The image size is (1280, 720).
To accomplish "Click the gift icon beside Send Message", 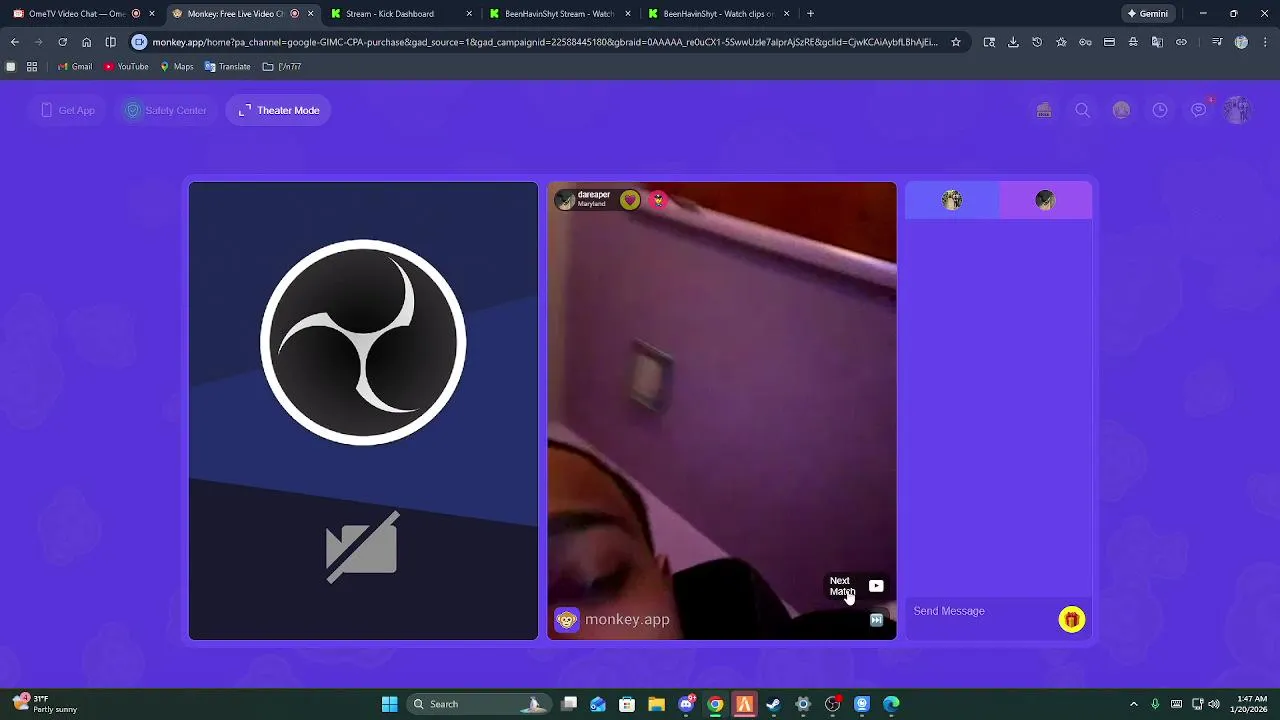I will click(1071, 620).
